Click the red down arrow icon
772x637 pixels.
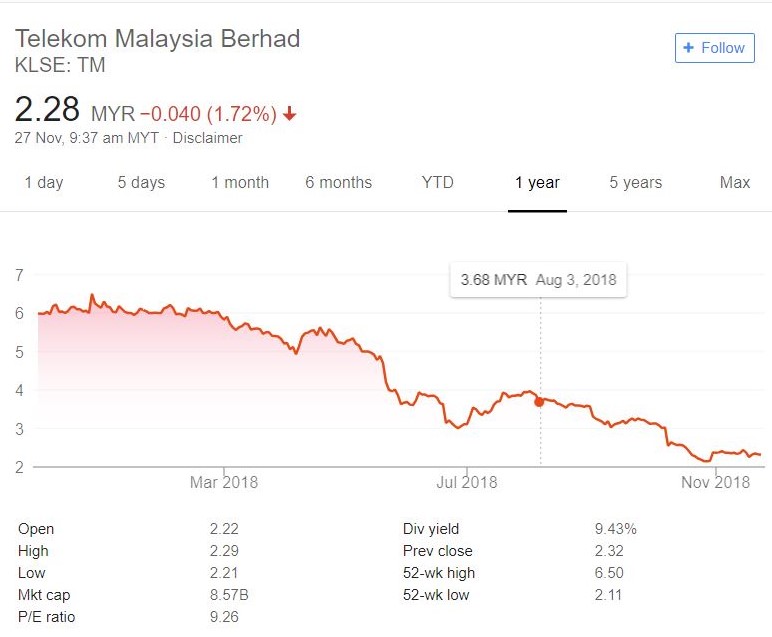click(x=290, y=114)
